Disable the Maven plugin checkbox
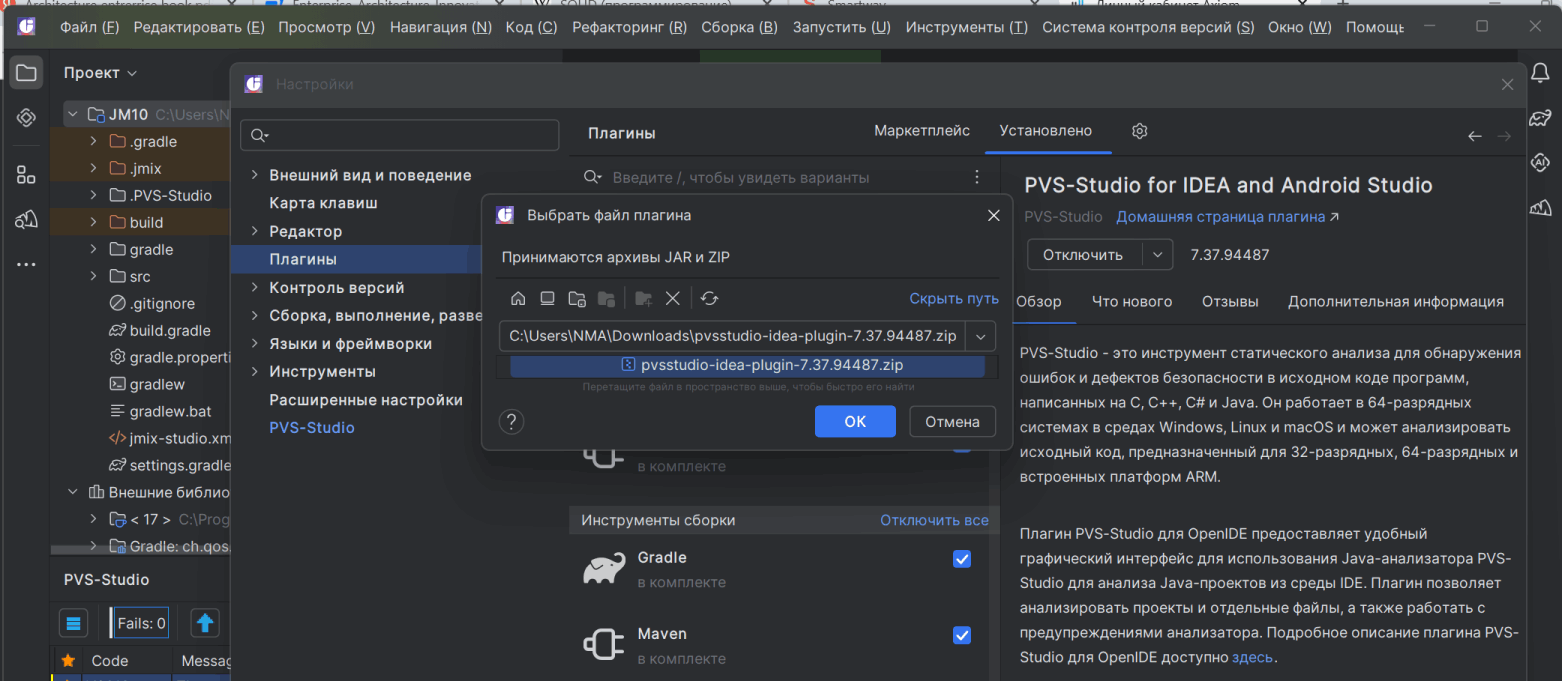Viewport: 1562px width, 681px height. pos(962,635)
